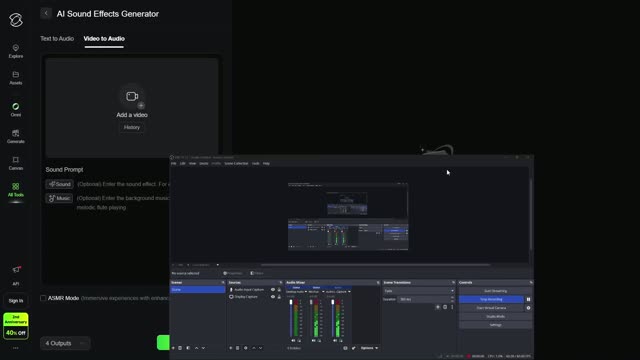Viewport: 640px width, 360px height.
Task: Click the History button
Action: click(x=131, y=127)
